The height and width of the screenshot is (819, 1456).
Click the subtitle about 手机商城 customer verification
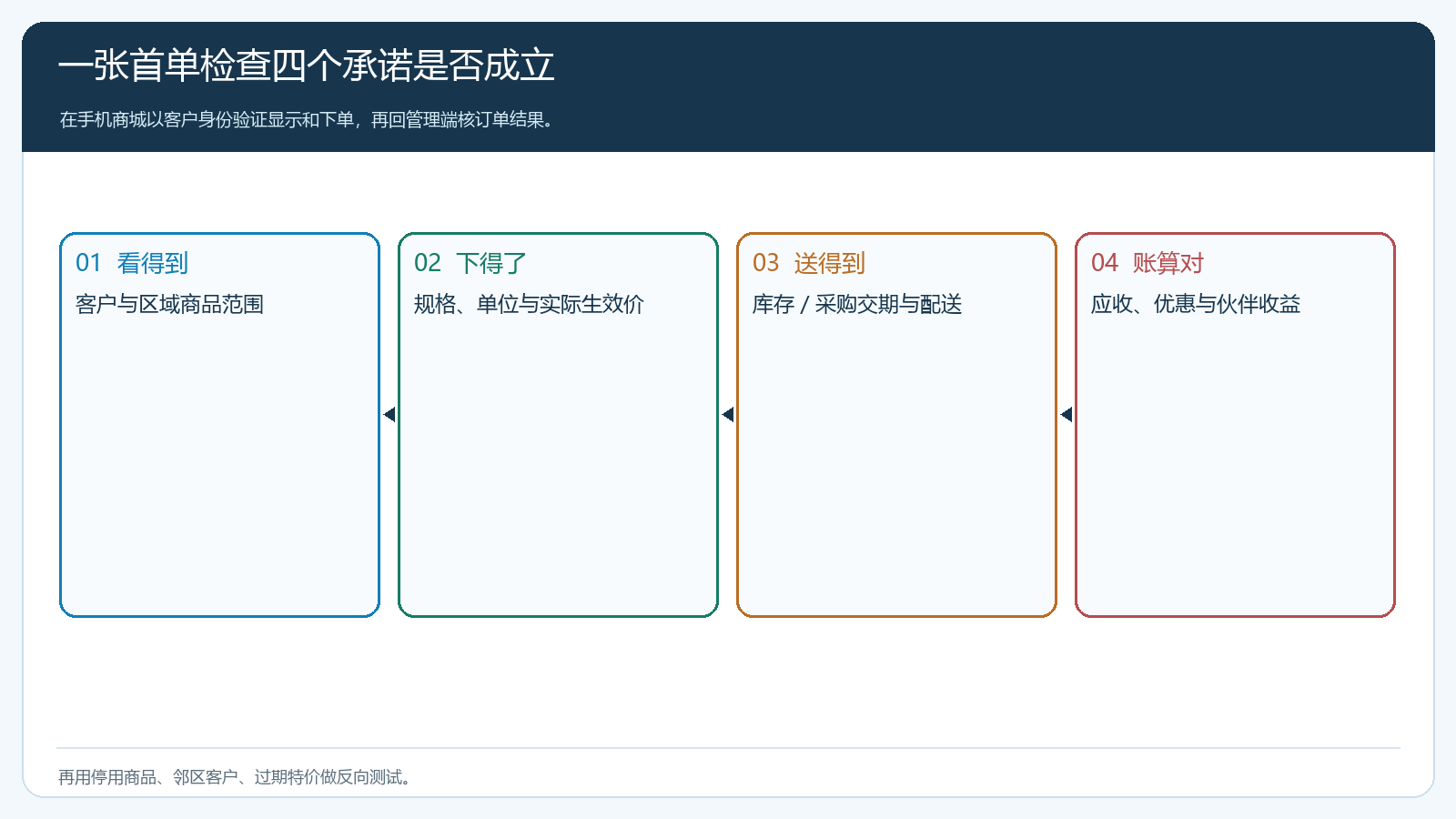307,119
